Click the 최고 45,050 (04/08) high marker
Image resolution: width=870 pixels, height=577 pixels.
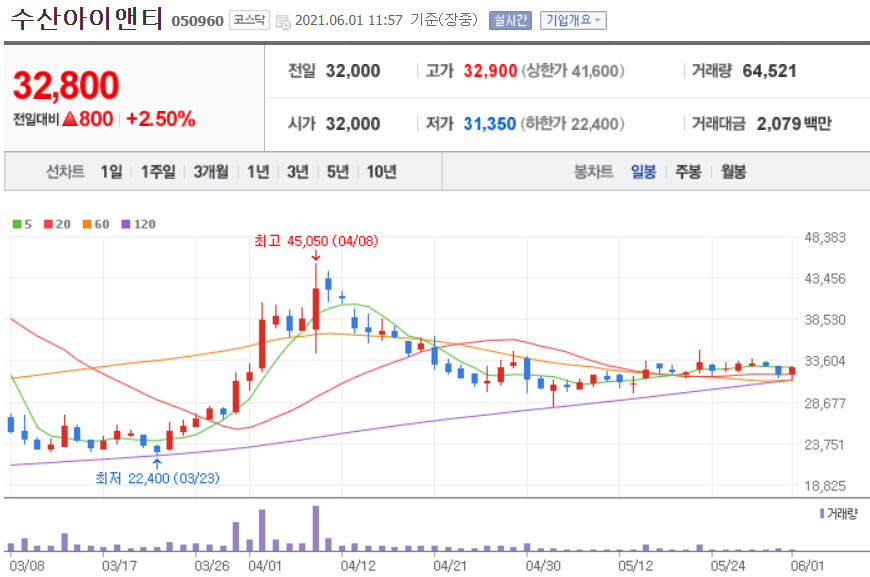point(316,241)
